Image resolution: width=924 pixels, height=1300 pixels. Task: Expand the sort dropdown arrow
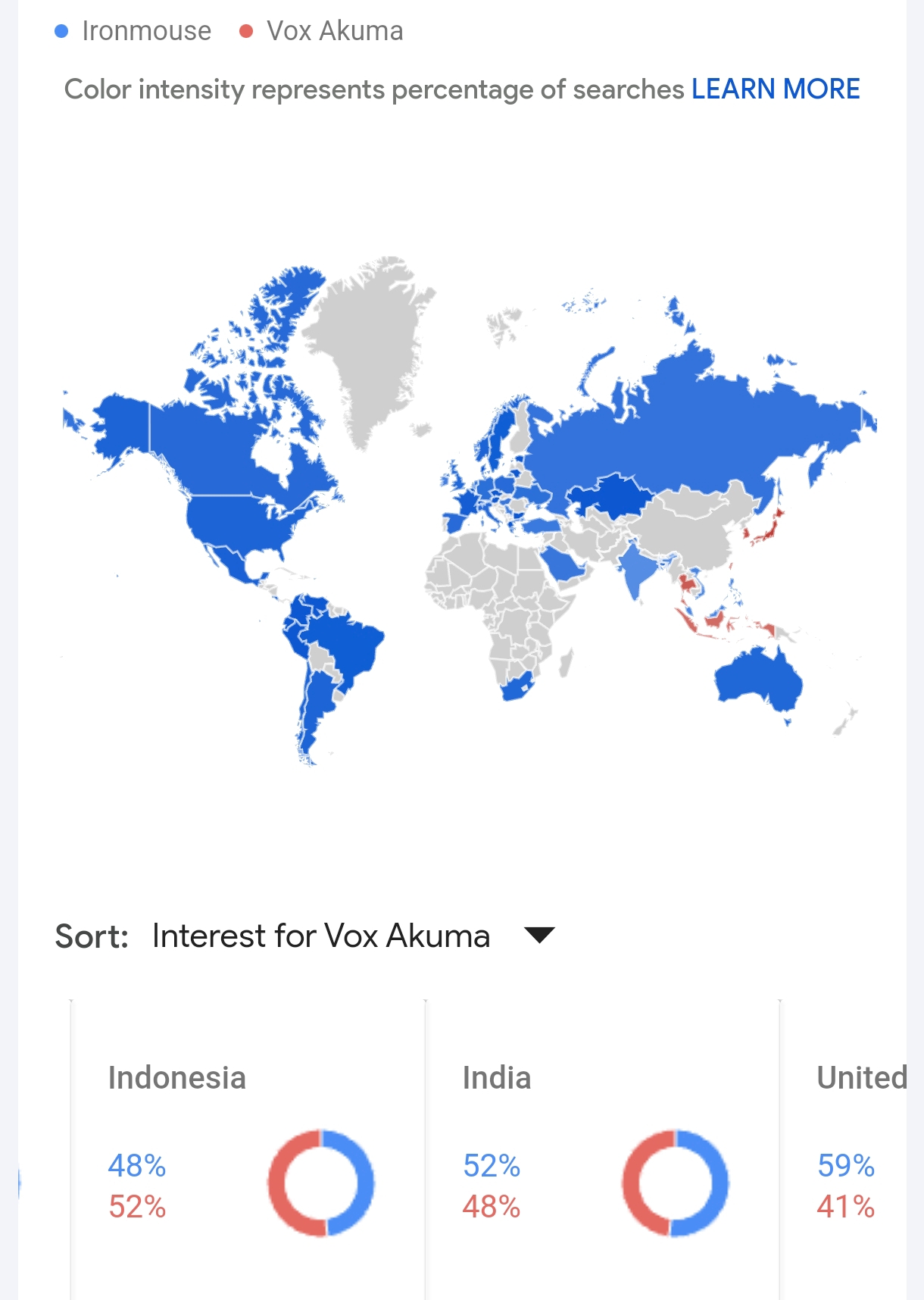point(540,935)
